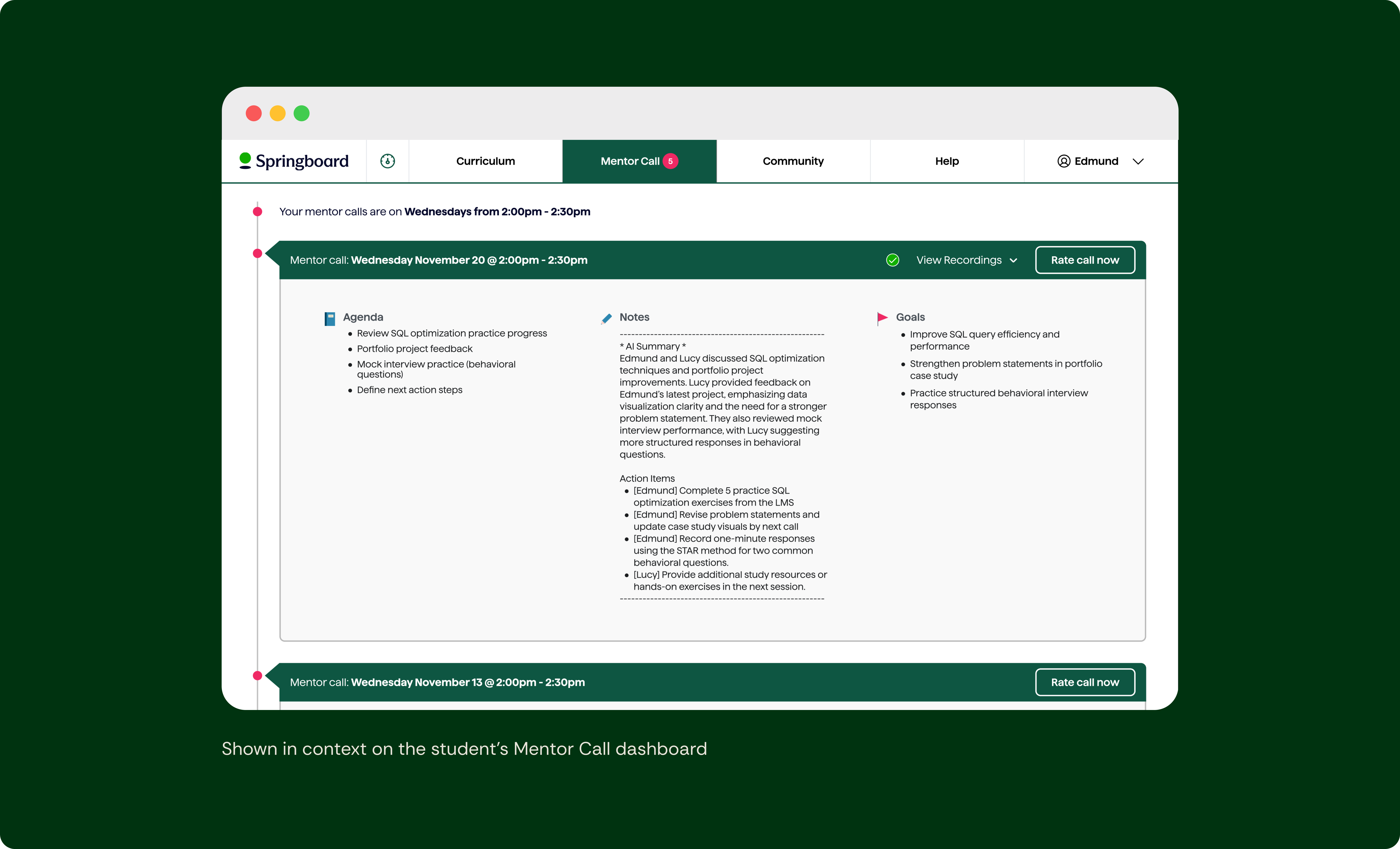1400x849 pixels.
Task: Click "Review SQL optimization practice progress" agenda item
Action: click(452, 333)
